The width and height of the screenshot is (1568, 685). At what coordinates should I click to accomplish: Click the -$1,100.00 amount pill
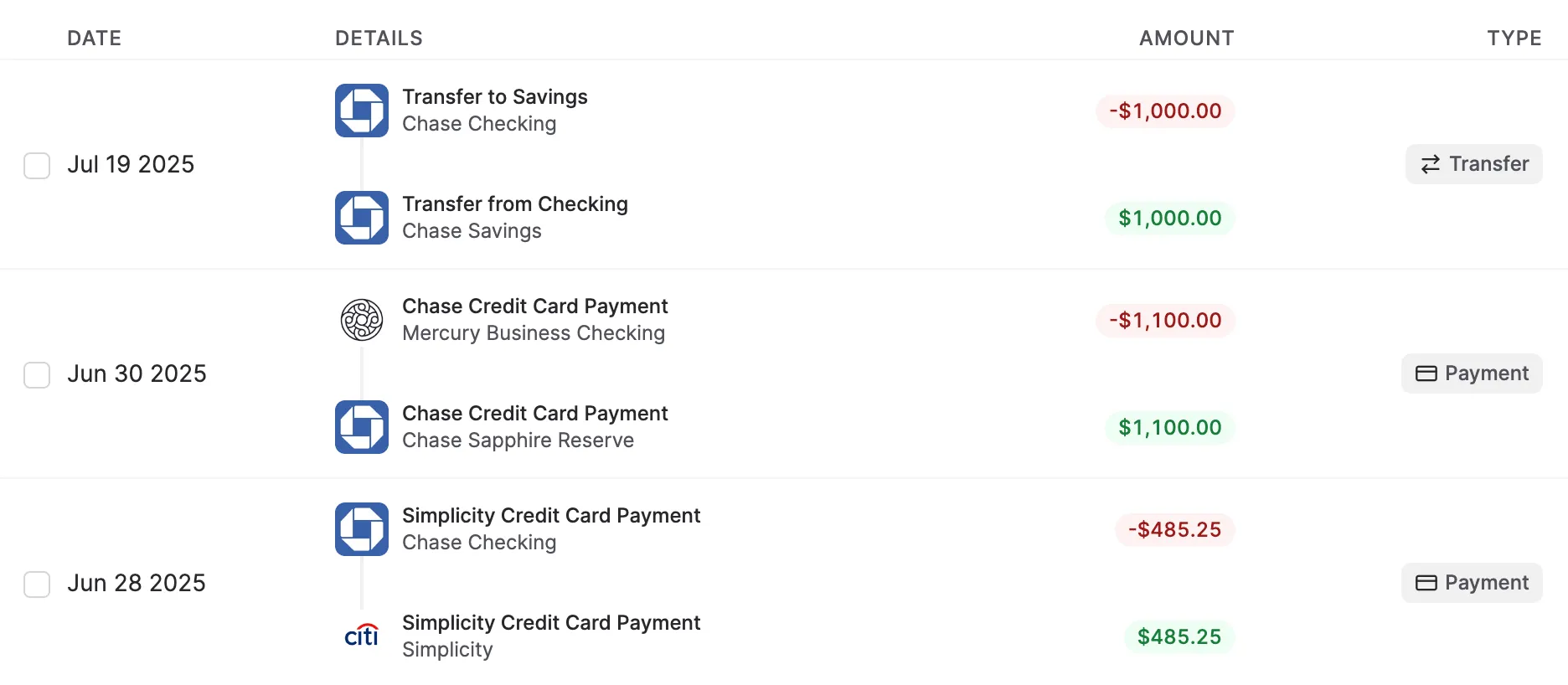click(1165, 320)
